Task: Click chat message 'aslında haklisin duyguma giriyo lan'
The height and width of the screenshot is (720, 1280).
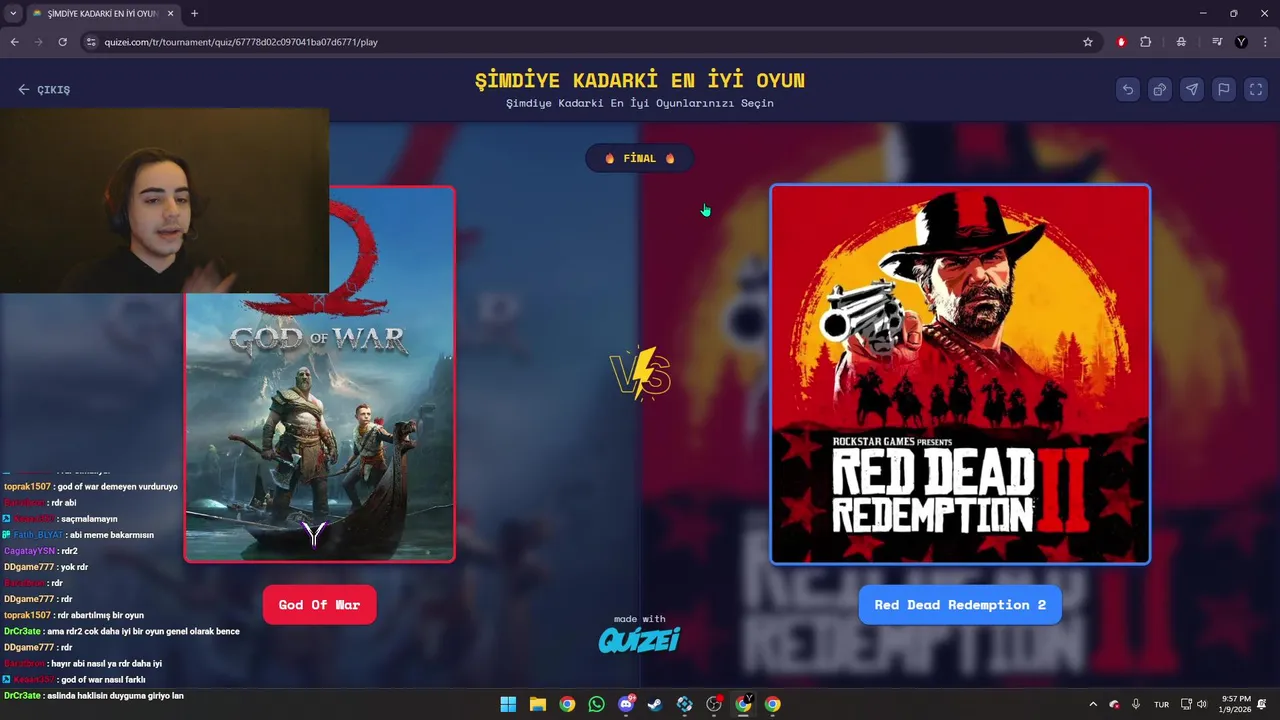Action: (115, 695)
